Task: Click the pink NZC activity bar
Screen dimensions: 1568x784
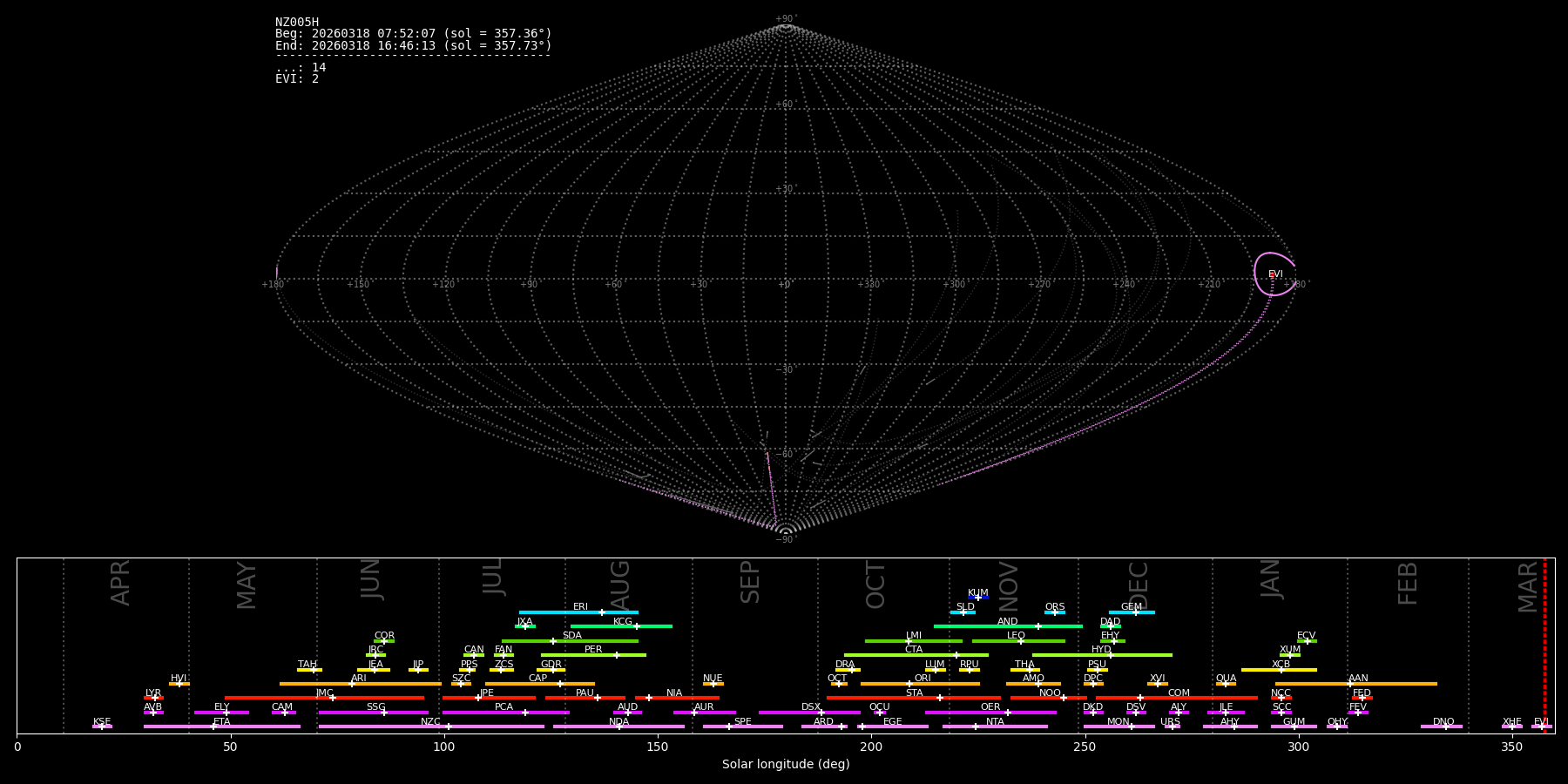Action: click(x=431, y=727)
